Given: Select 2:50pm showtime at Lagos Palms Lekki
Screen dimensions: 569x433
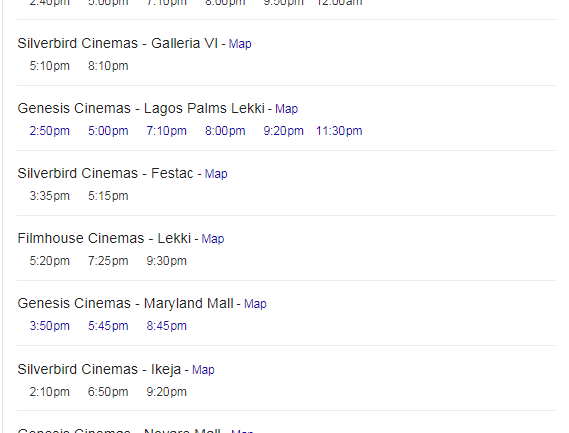Looking at the screenshot, I should tap(49, 131).
